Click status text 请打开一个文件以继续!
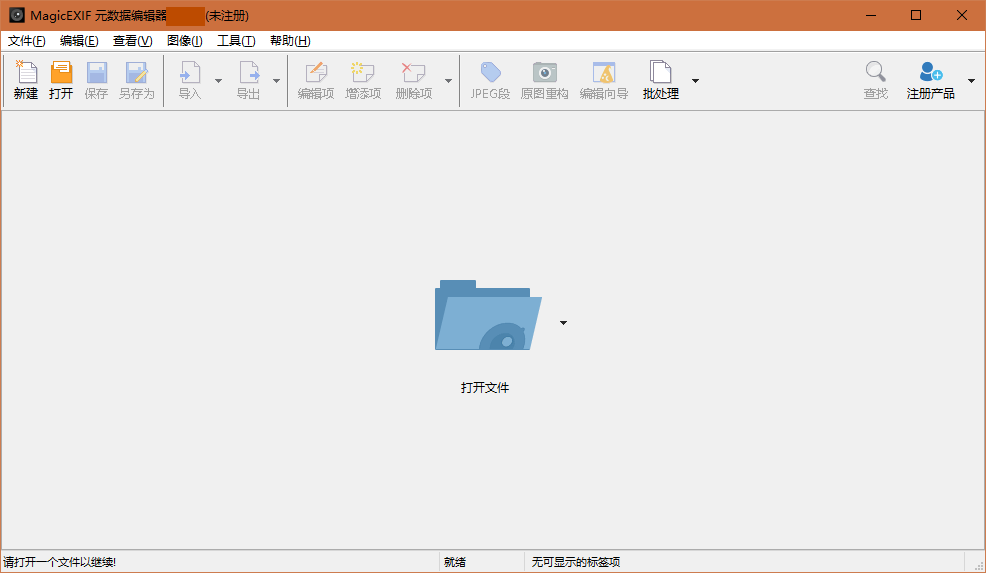 tap(60, 562)
